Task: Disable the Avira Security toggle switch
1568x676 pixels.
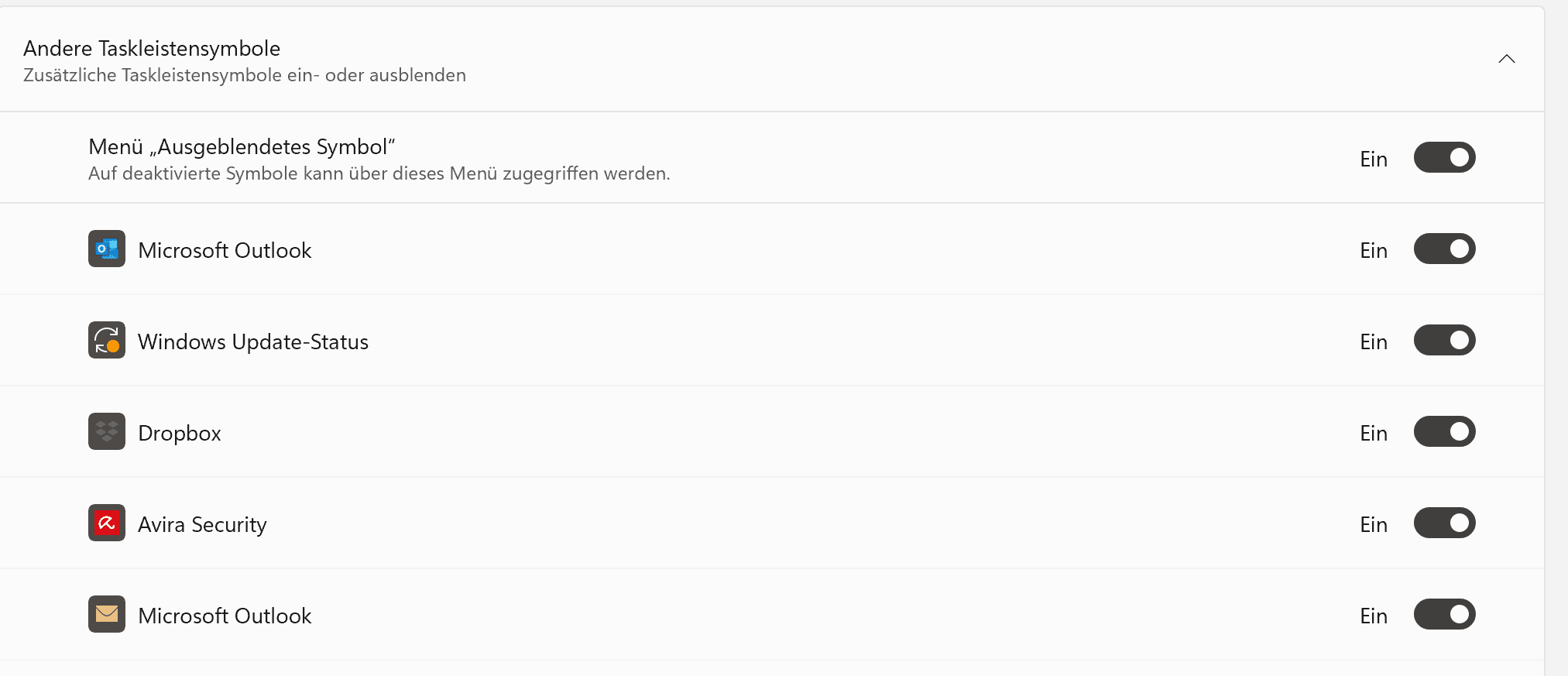Action: tap(1444, 523)
